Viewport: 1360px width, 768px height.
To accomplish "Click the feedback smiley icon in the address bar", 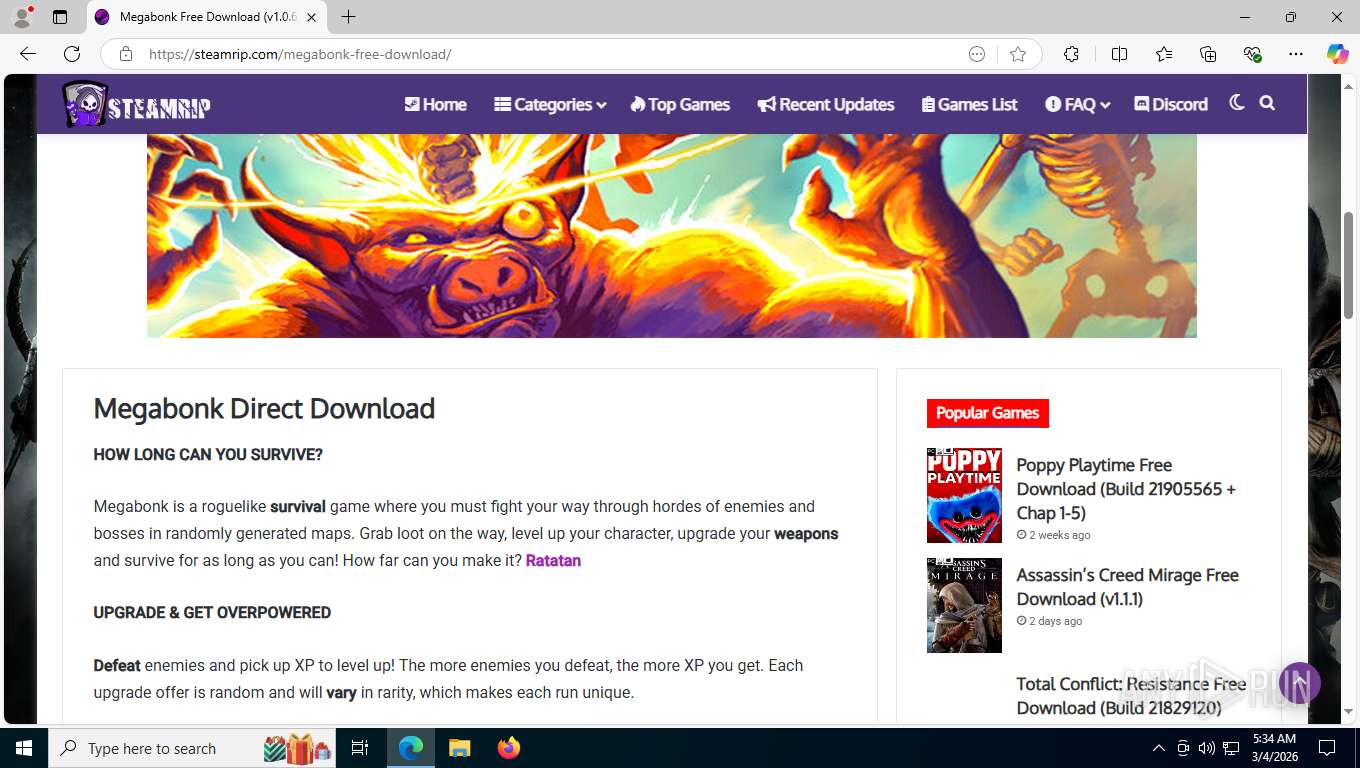I will pyautogui.click(x=977, y=54).
